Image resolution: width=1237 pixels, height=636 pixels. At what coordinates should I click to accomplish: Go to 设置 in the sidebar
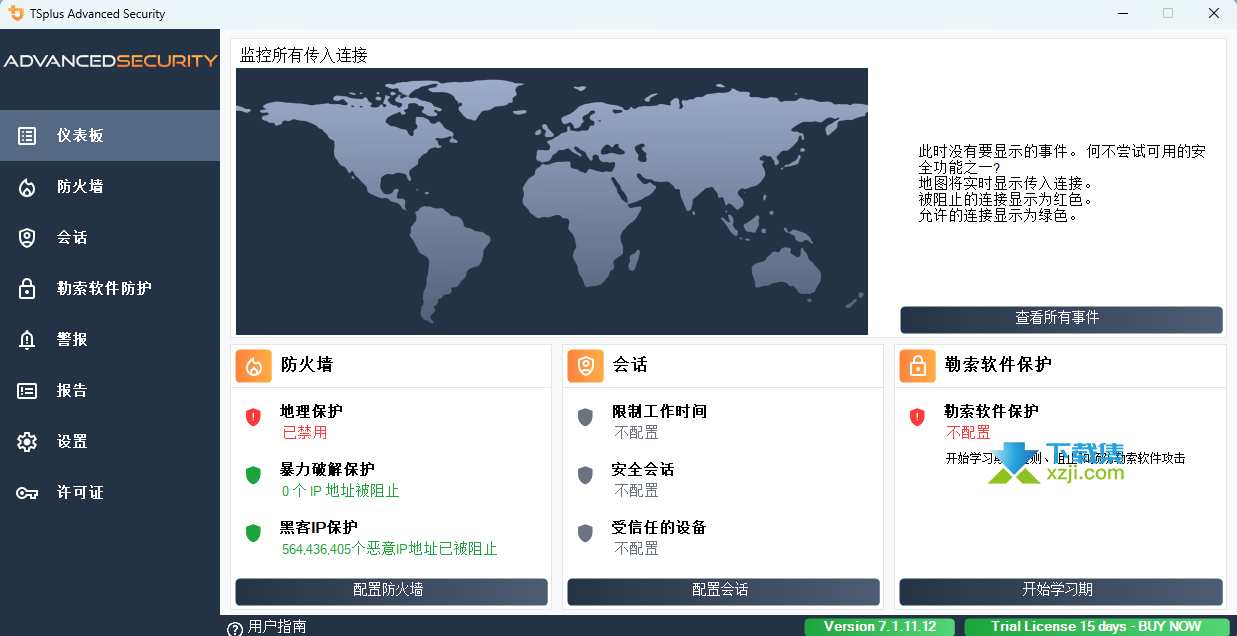(x=110, y=441)
